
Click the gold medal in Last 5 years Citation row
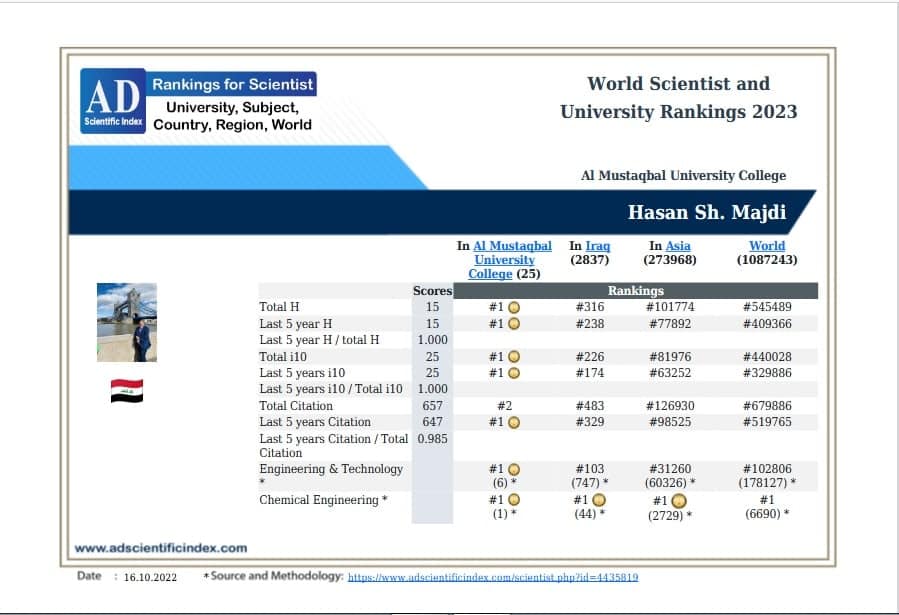point(514,422)
